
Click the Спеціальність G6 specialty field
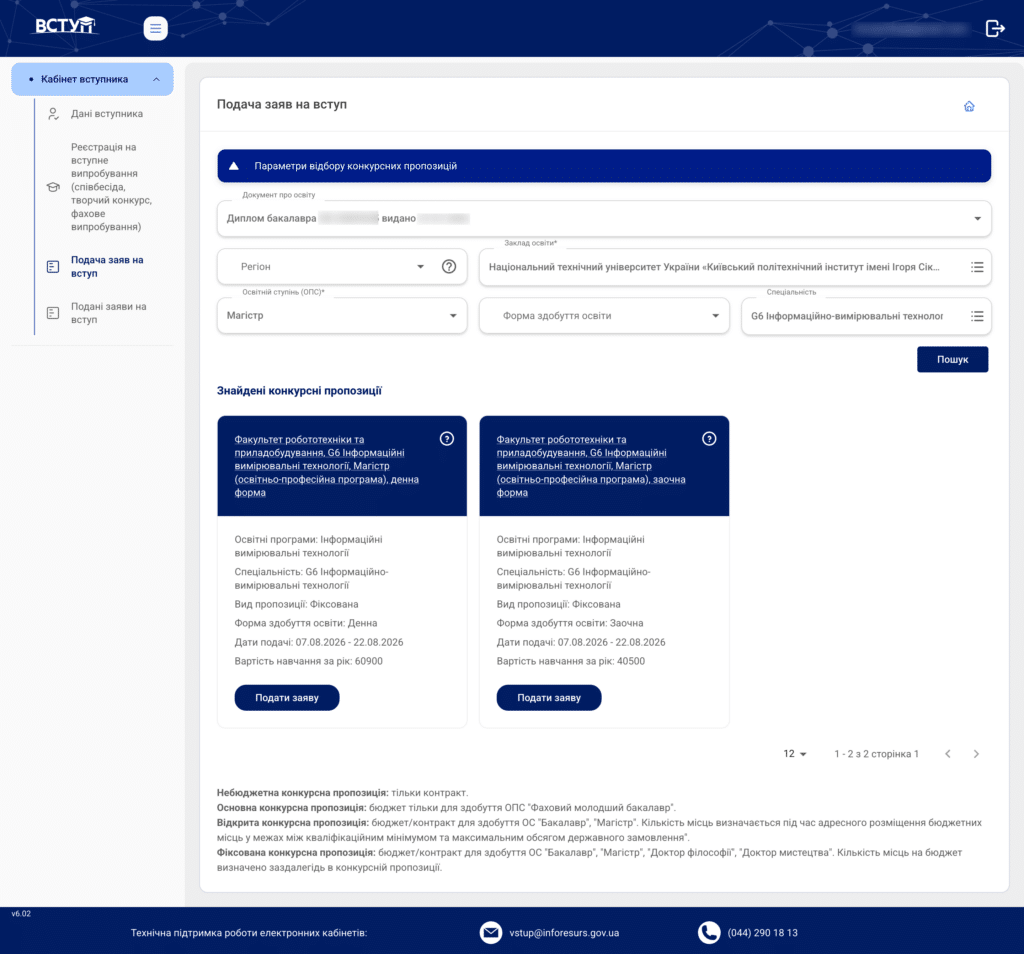866,316
